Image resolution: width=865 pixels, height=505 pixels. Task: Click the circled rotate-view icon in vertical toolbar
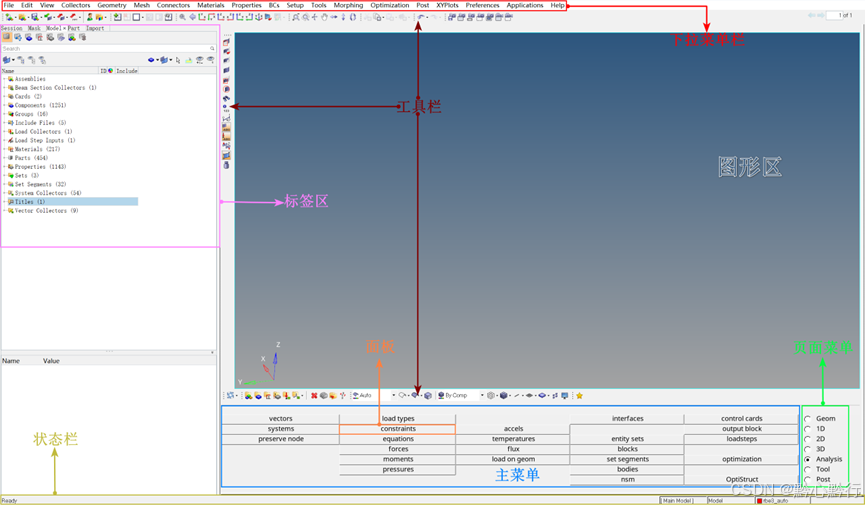[226, 89]
